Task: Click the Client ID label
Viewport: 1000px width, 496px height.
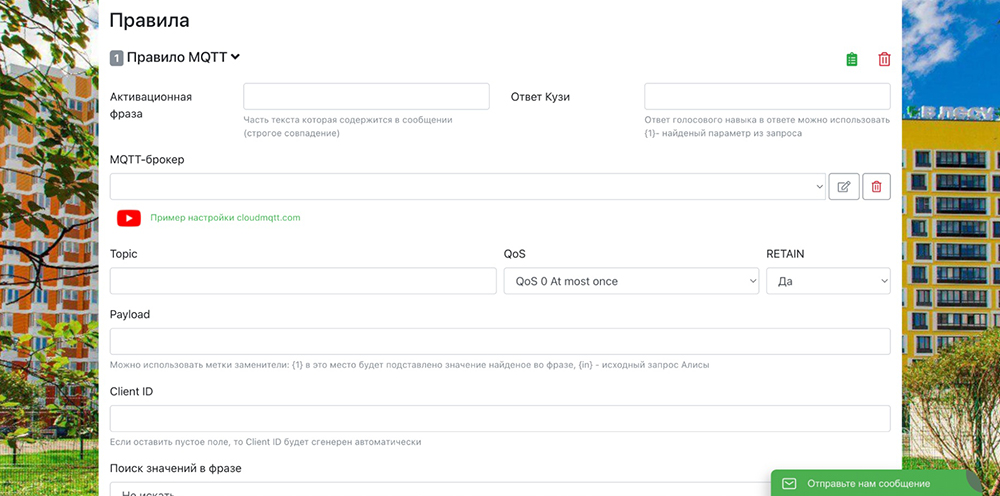Action: (131, 391)
